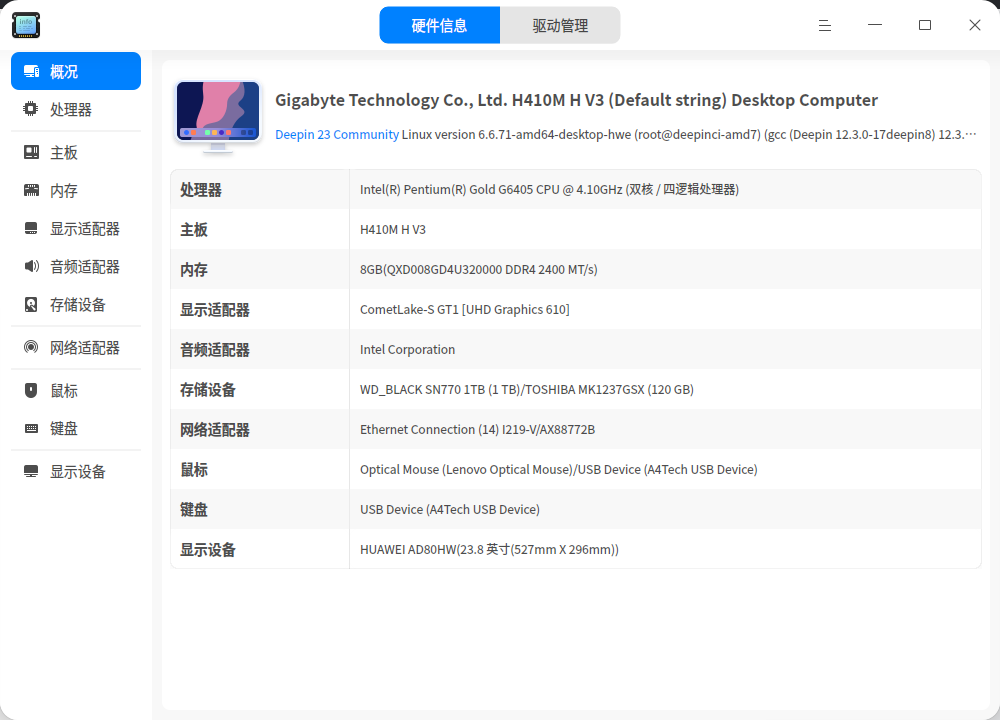This screenshot has width=1000, height=720.
Task: Maximize the Device Manager window
Action: click(x=925, y=25)
